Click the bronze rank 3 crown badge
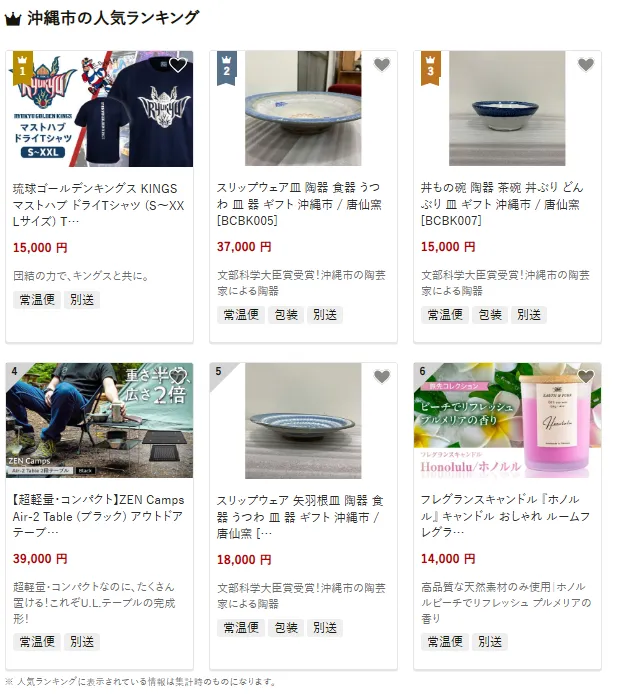 [430, 67]
